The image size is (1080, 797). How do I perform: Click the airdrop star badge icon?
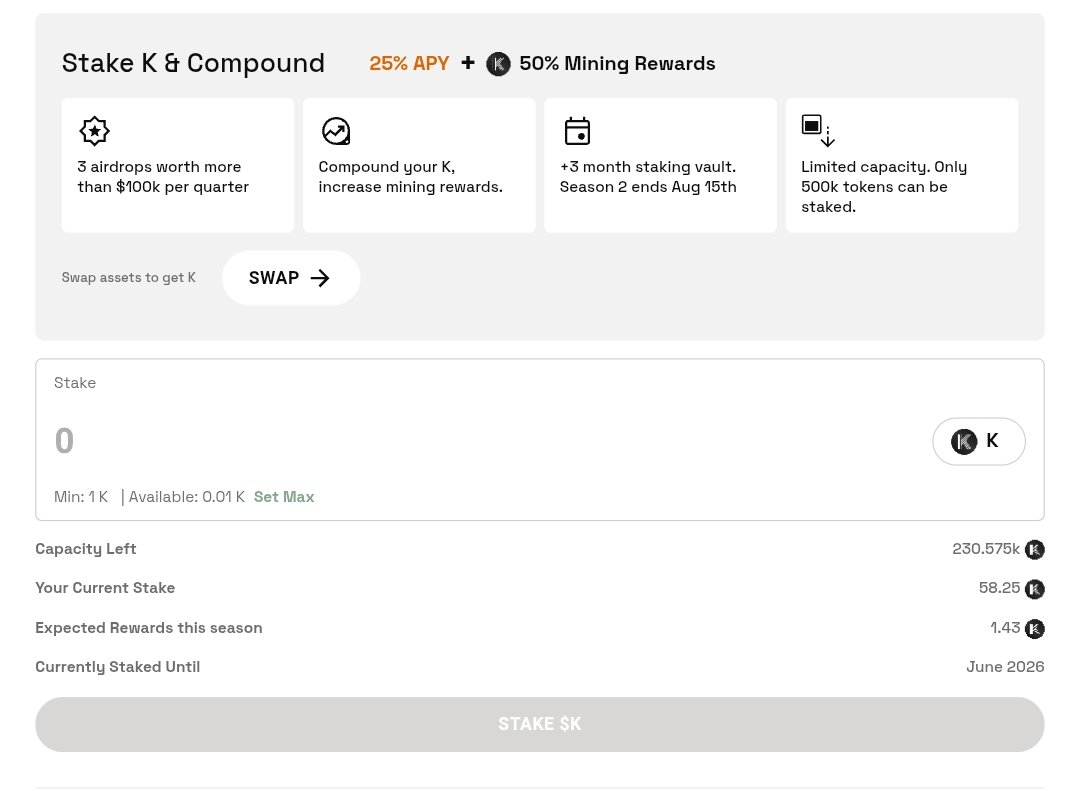[x=94, y=131]
